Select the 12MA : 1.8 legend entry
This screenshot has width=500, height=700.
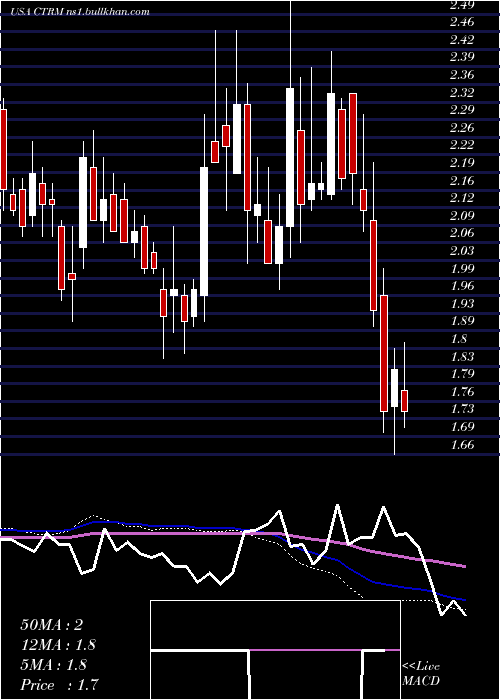(58, 645)
